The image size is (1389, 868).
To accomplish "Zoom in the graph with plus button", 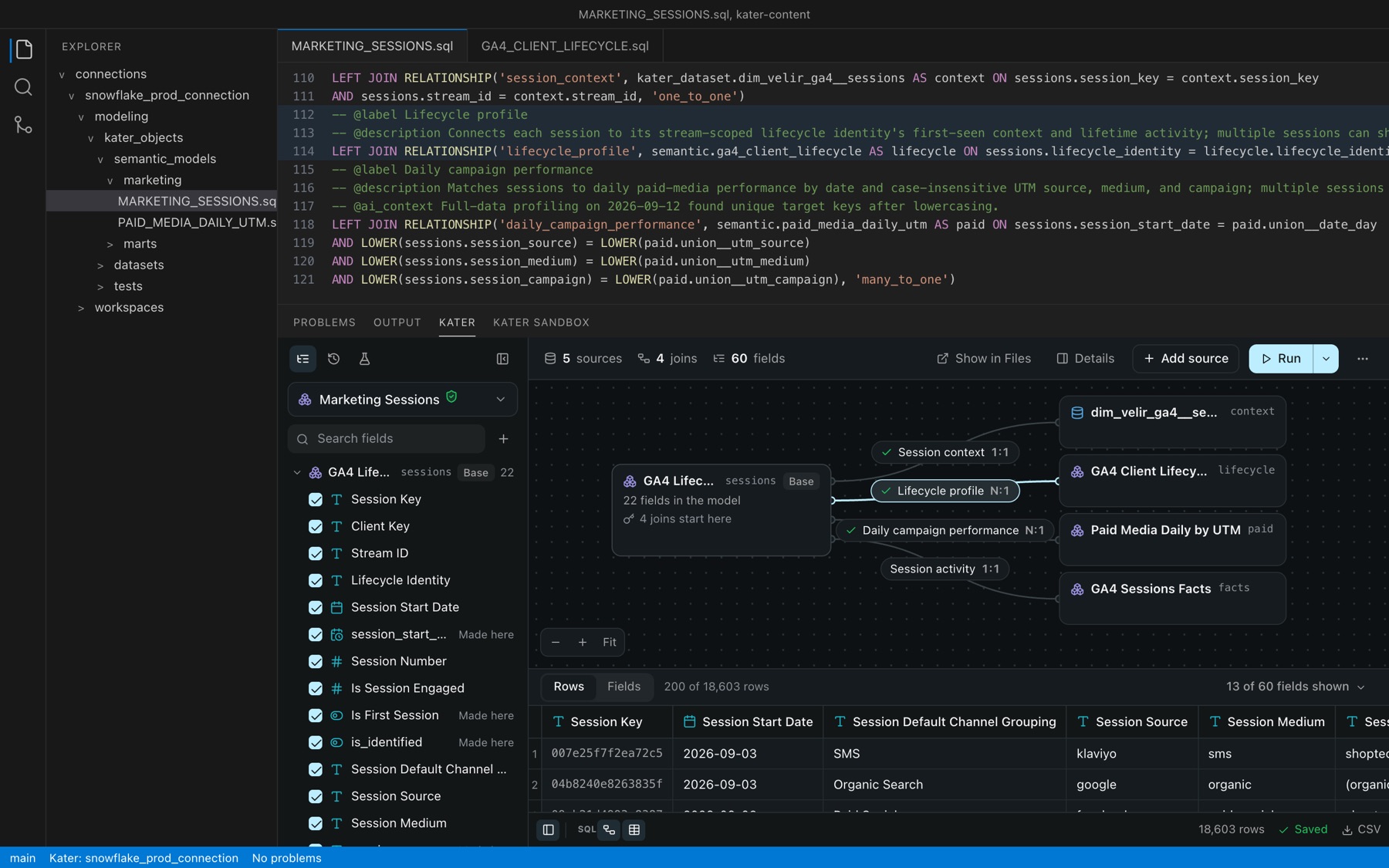I will [583, 642].
